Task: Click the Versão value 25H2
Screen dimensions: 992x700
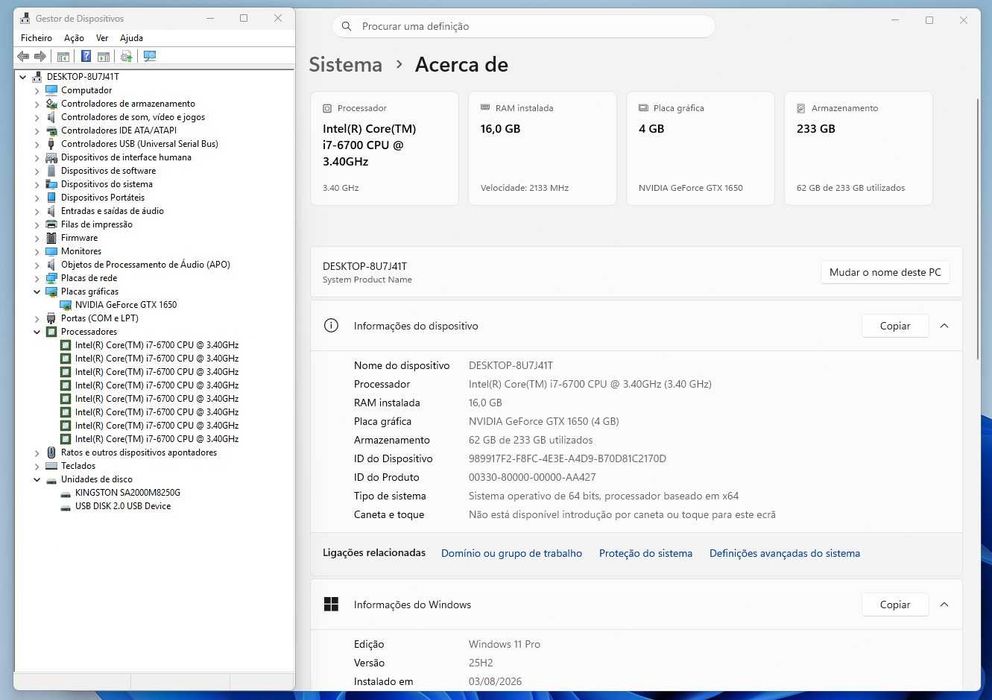Action: tap(481, 663)
